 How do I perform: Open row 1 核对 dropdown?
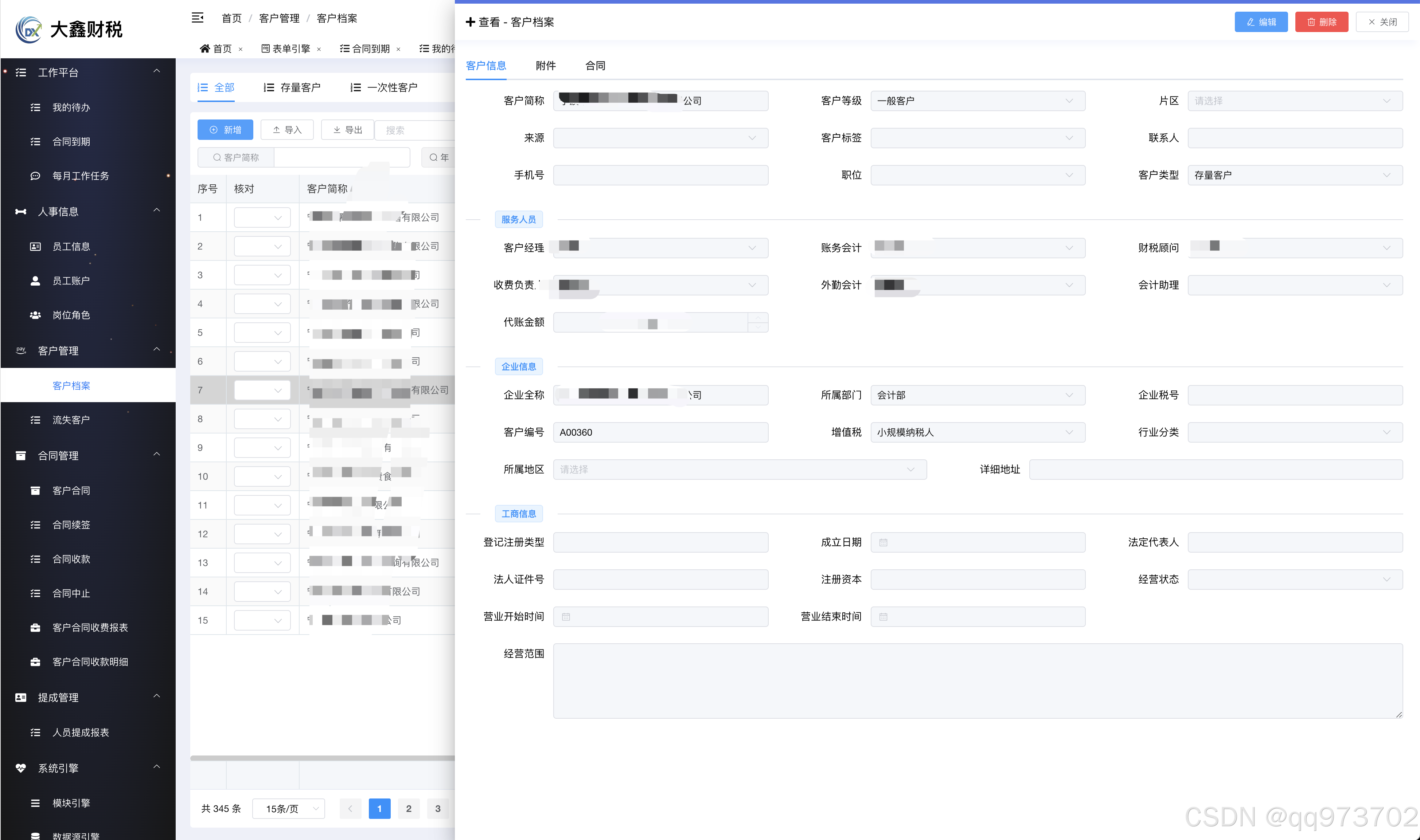pyautogui.click(x=262, y=218)
